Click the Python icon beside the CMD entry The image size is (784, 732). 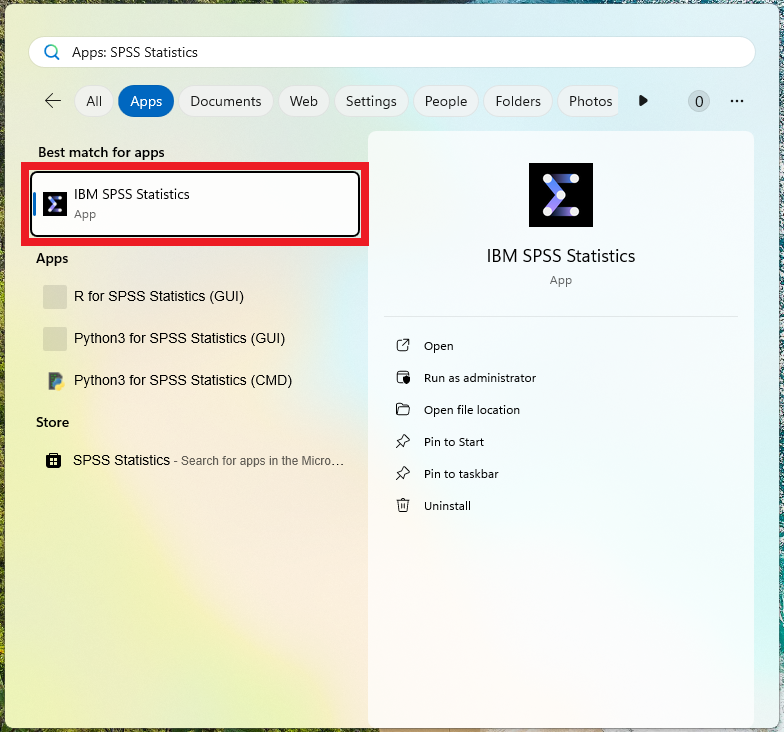click(56, 381)
